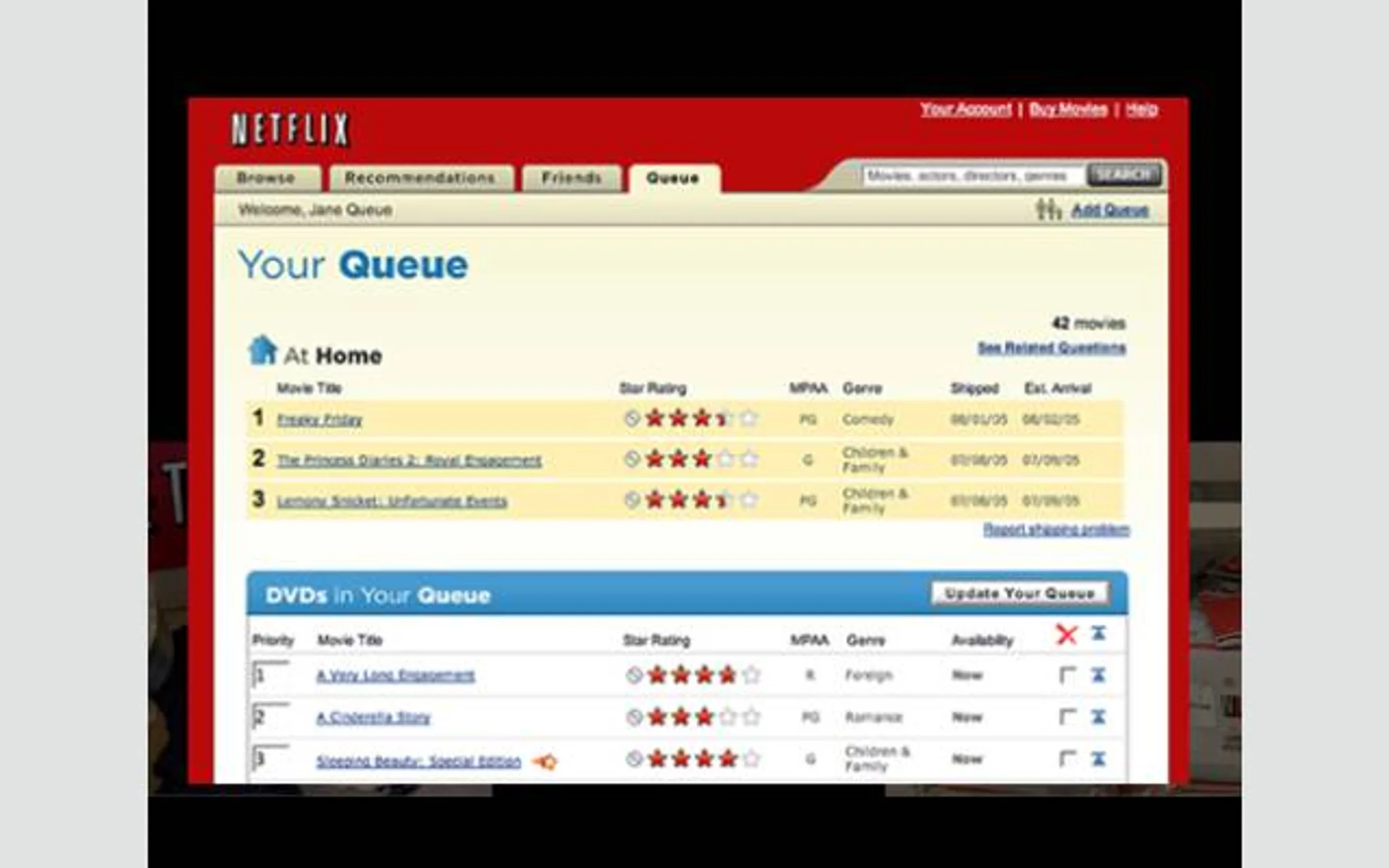1389x868 pixels.
Task: Rate Sleeping Beauty five stars
Action: pos(751,758)
